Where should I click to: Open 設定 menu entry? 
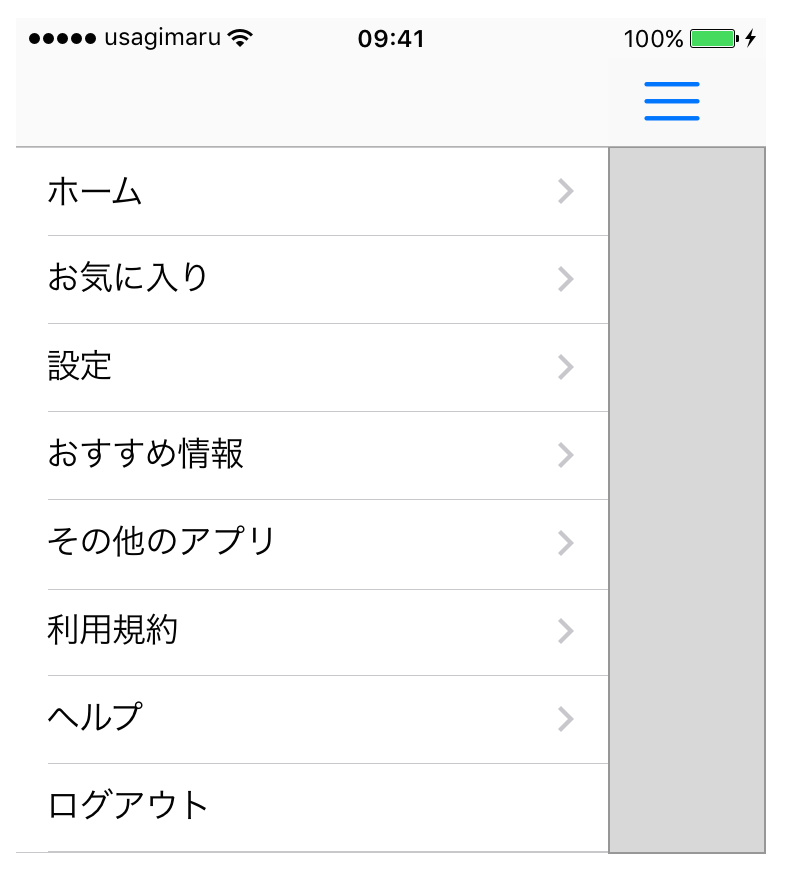tap(80, 366)
